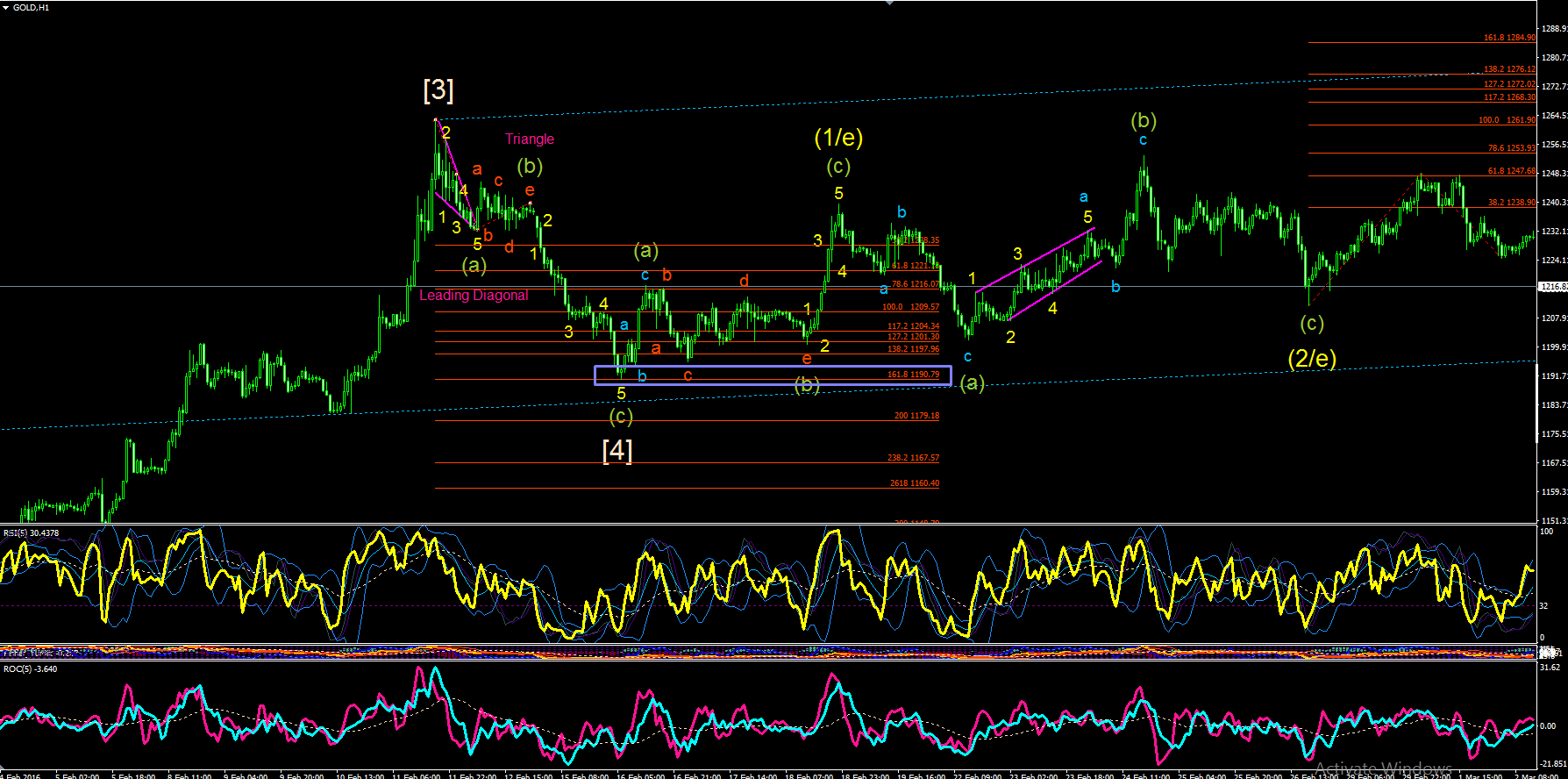
Task: Click the 24 Feb 11:00 time axis label
Action: pyautogui.click(x=1146, y=775)
